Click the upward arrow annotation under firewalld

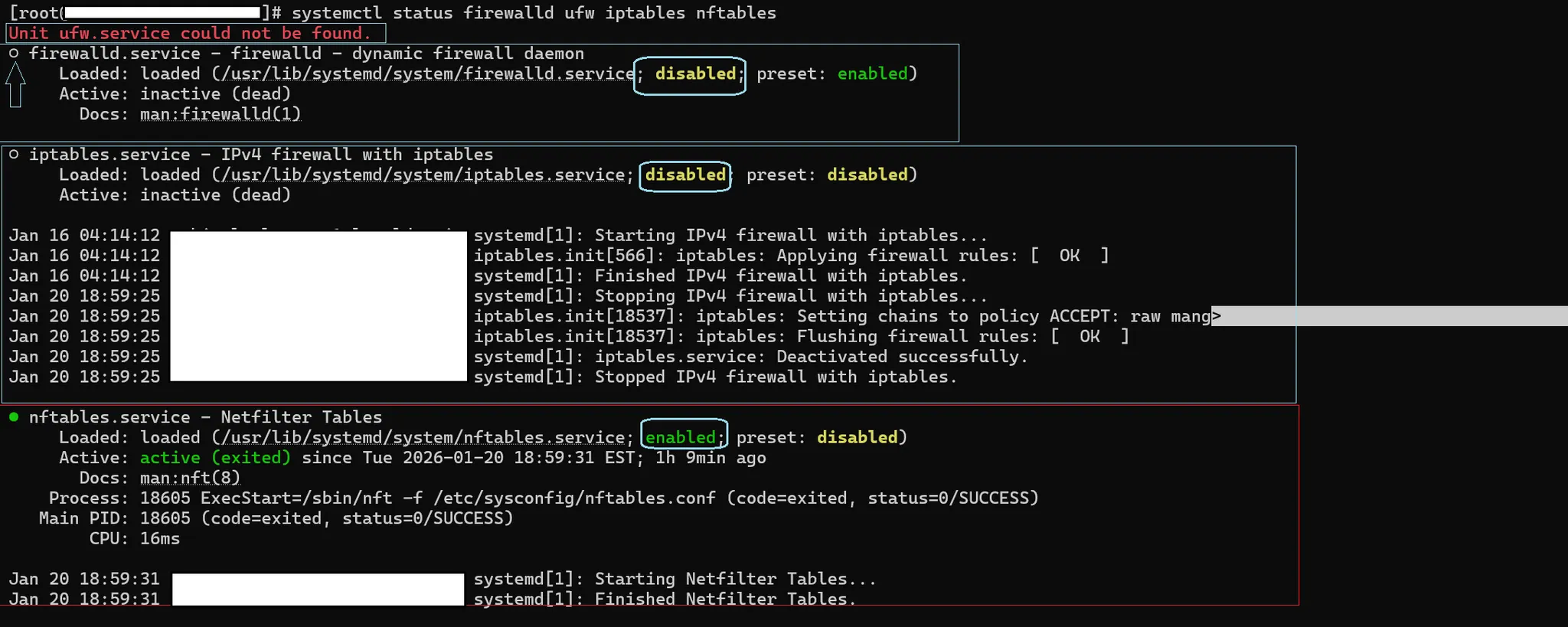pyautogui.click(x=15, y=84)
